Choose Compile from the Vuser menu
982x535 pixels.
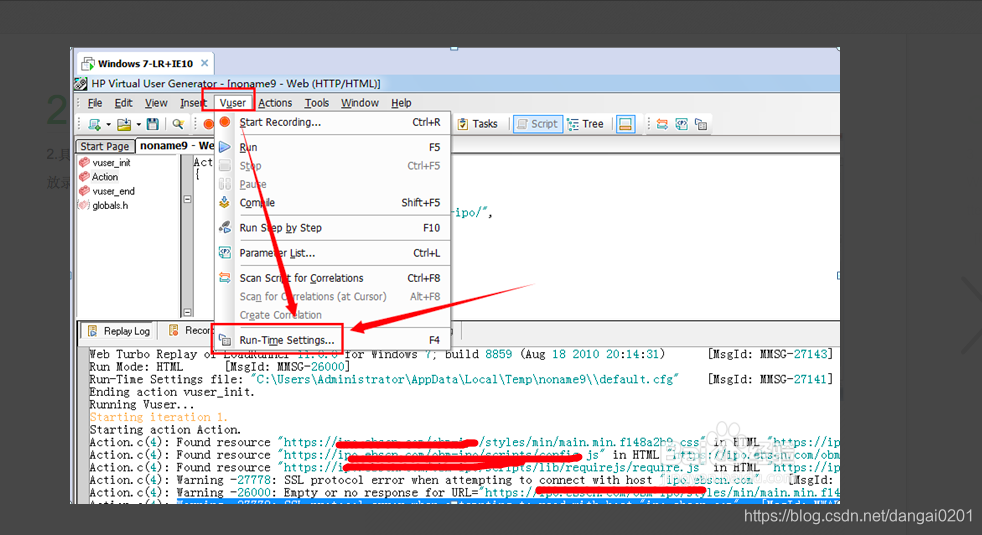coord(333,202)
